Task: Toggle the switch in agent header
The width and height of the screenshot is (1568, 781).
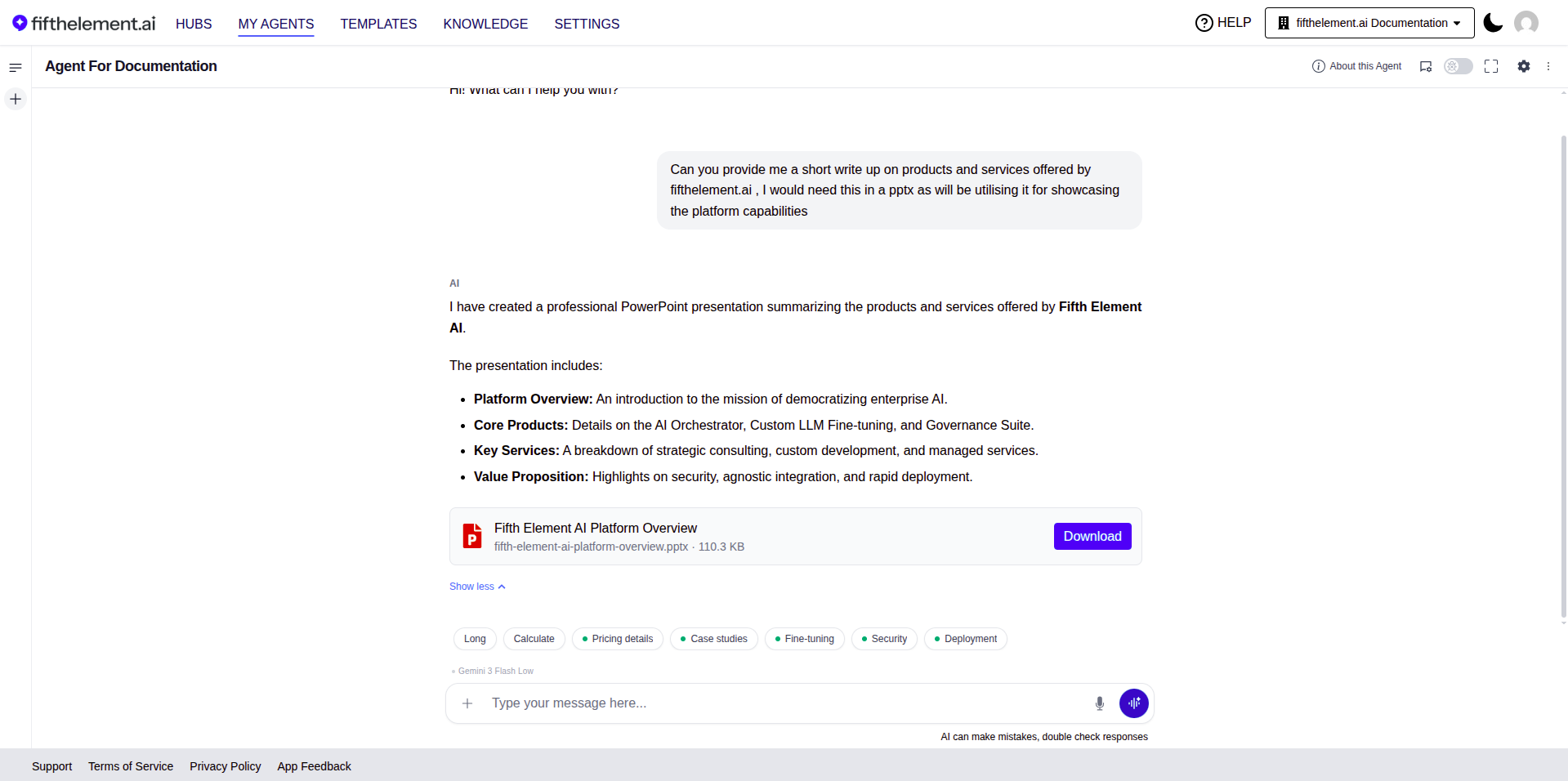Action: coord(1458,66)
